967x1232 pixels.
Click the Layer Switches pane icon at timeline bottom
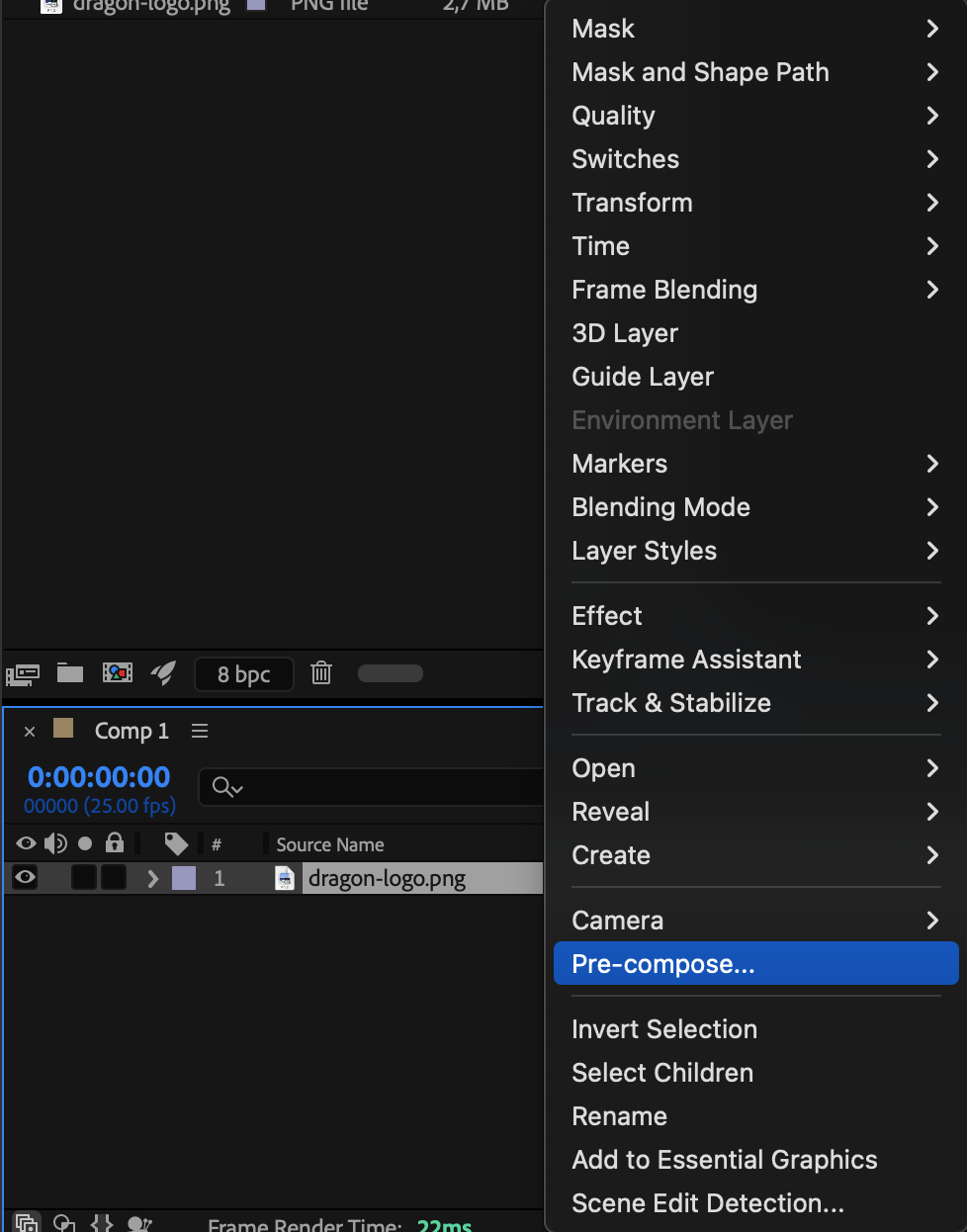(27, 1223)
